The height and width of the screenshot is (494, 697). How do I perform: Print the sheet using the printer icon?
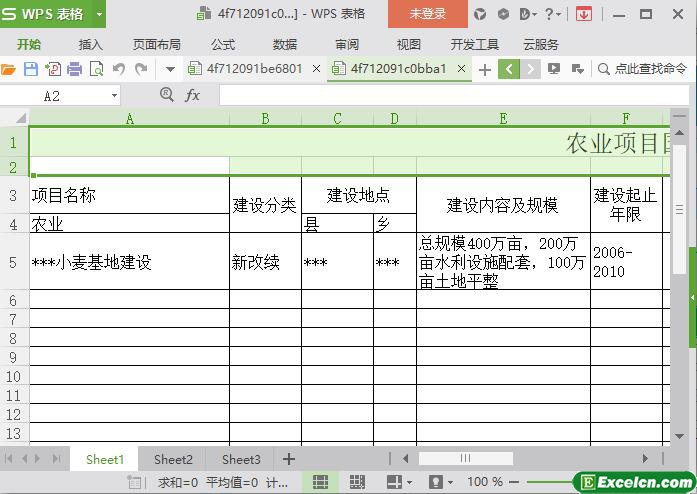tap(75, 69)
